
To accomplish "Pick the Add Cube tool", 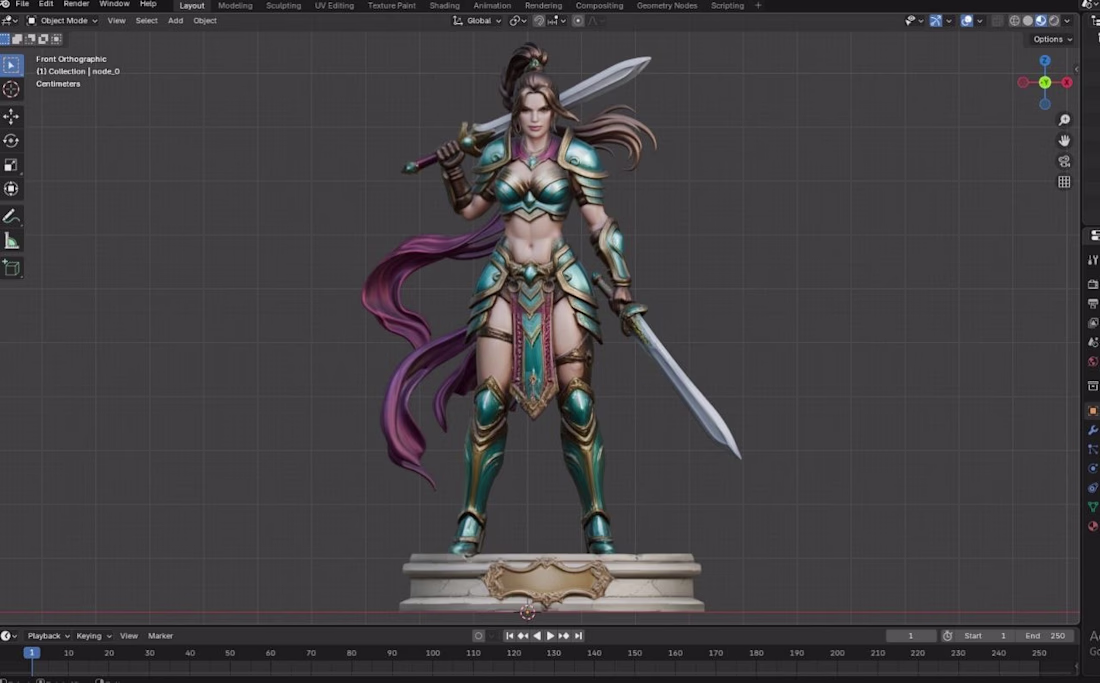I will click(x=11, y=267).
